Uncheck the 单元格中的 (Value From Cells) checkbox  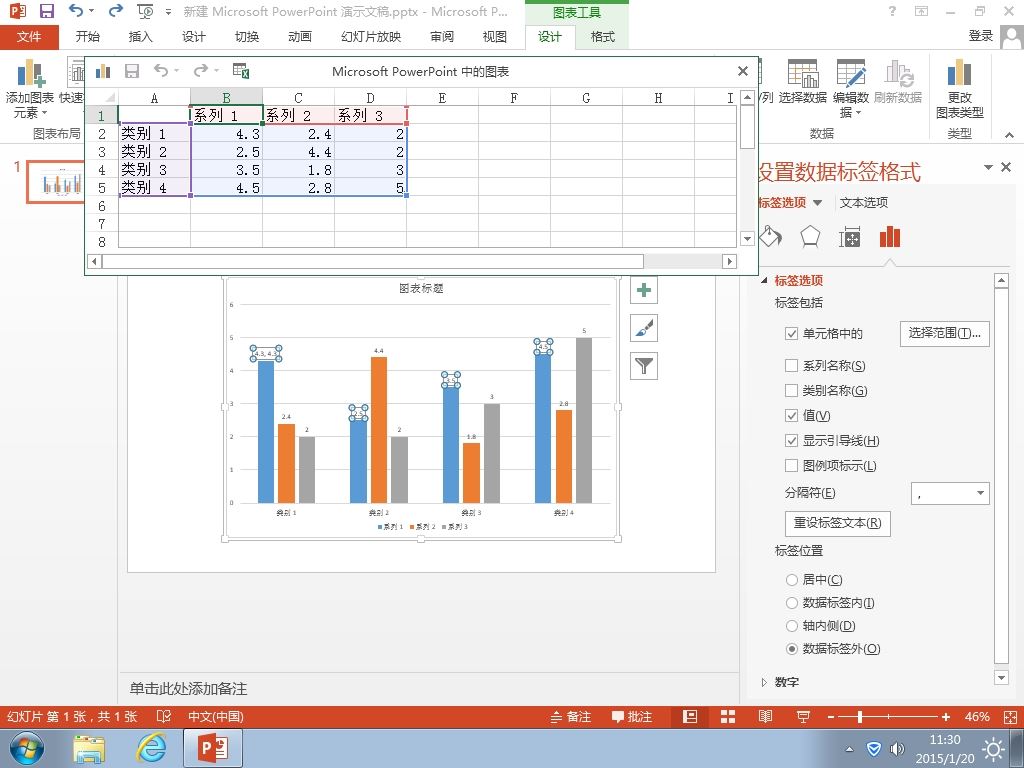click(x=792, y=334)
